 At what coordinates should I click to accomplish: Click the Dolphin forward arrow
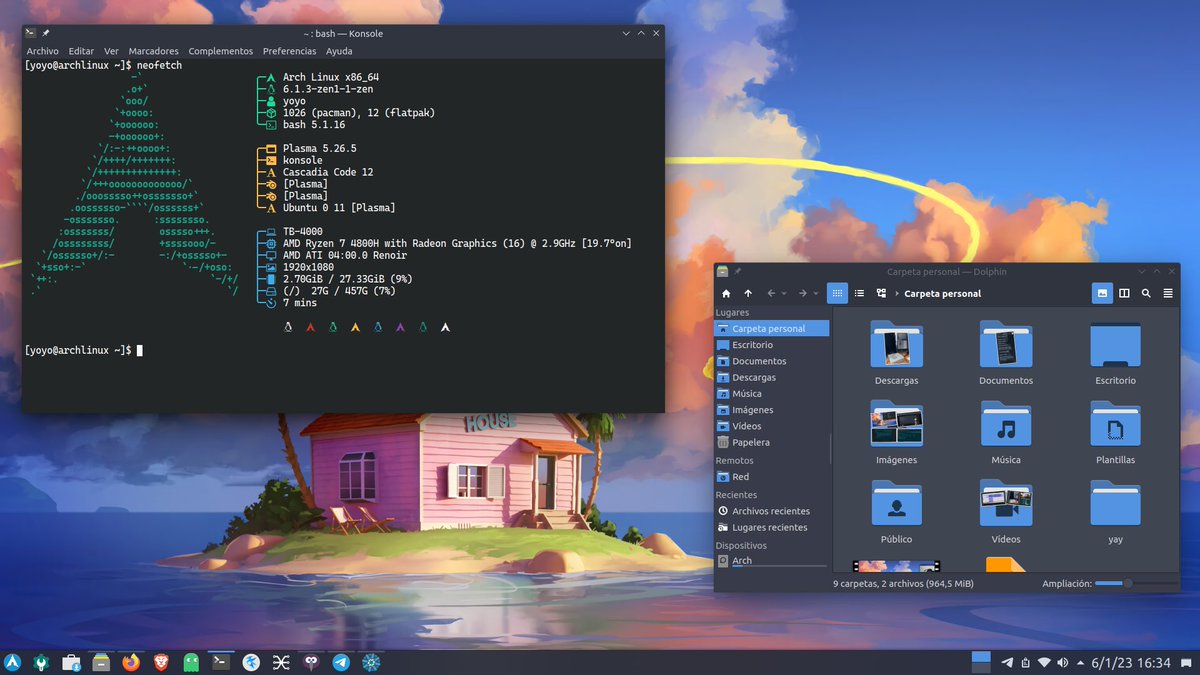(802, 293)
